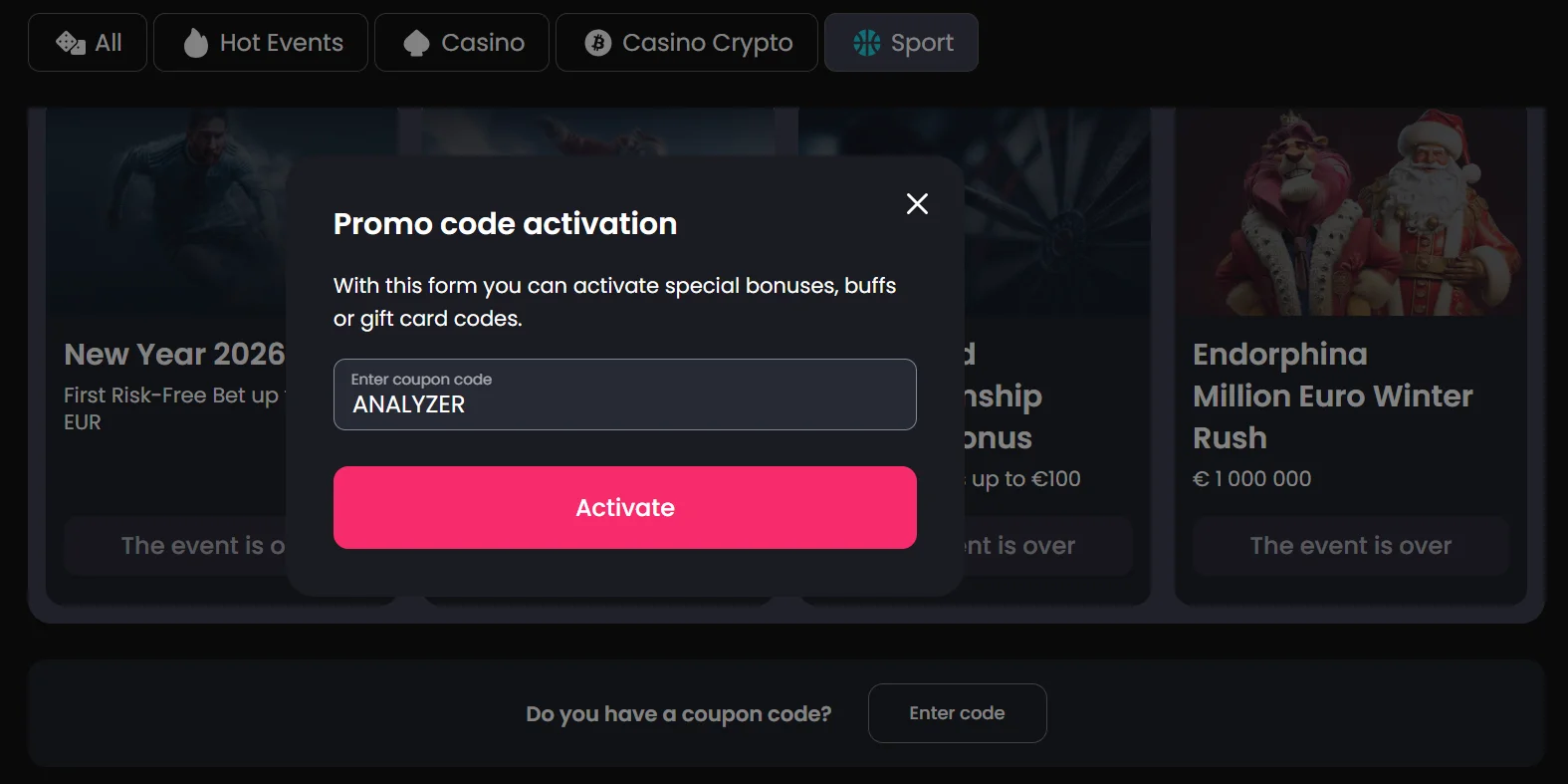Close the promo code activation dialog
Image resolution: width=1568 pixels, height=784 pixels.
917,204
